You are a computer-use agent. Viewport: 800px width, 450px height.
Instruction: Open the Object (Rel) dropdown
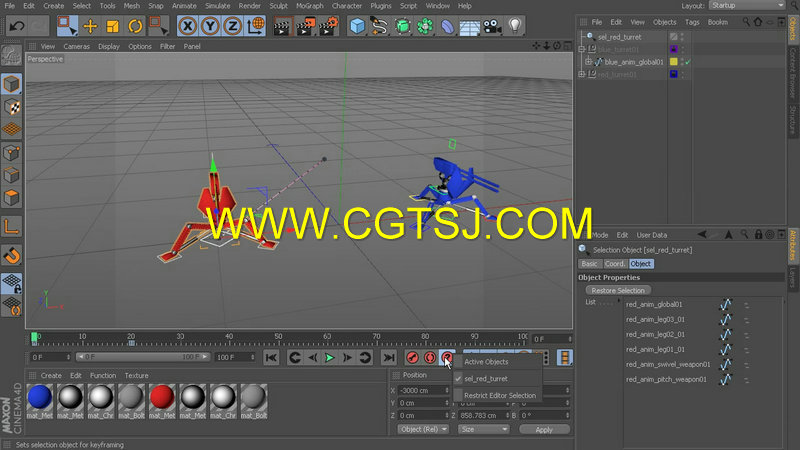tap(423, 430)
